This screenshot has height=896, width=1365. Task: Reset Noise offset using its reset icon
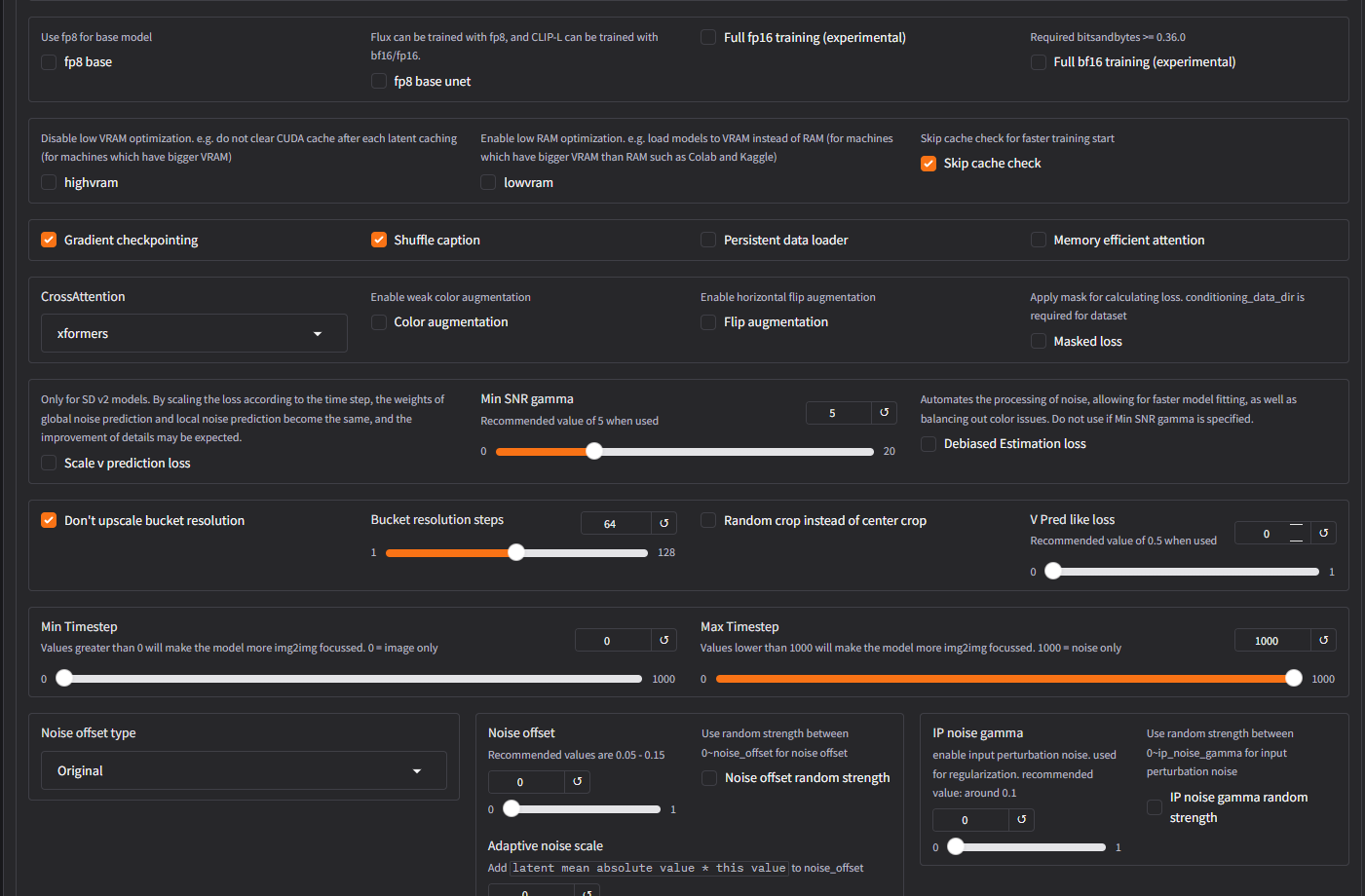(579, 781)
